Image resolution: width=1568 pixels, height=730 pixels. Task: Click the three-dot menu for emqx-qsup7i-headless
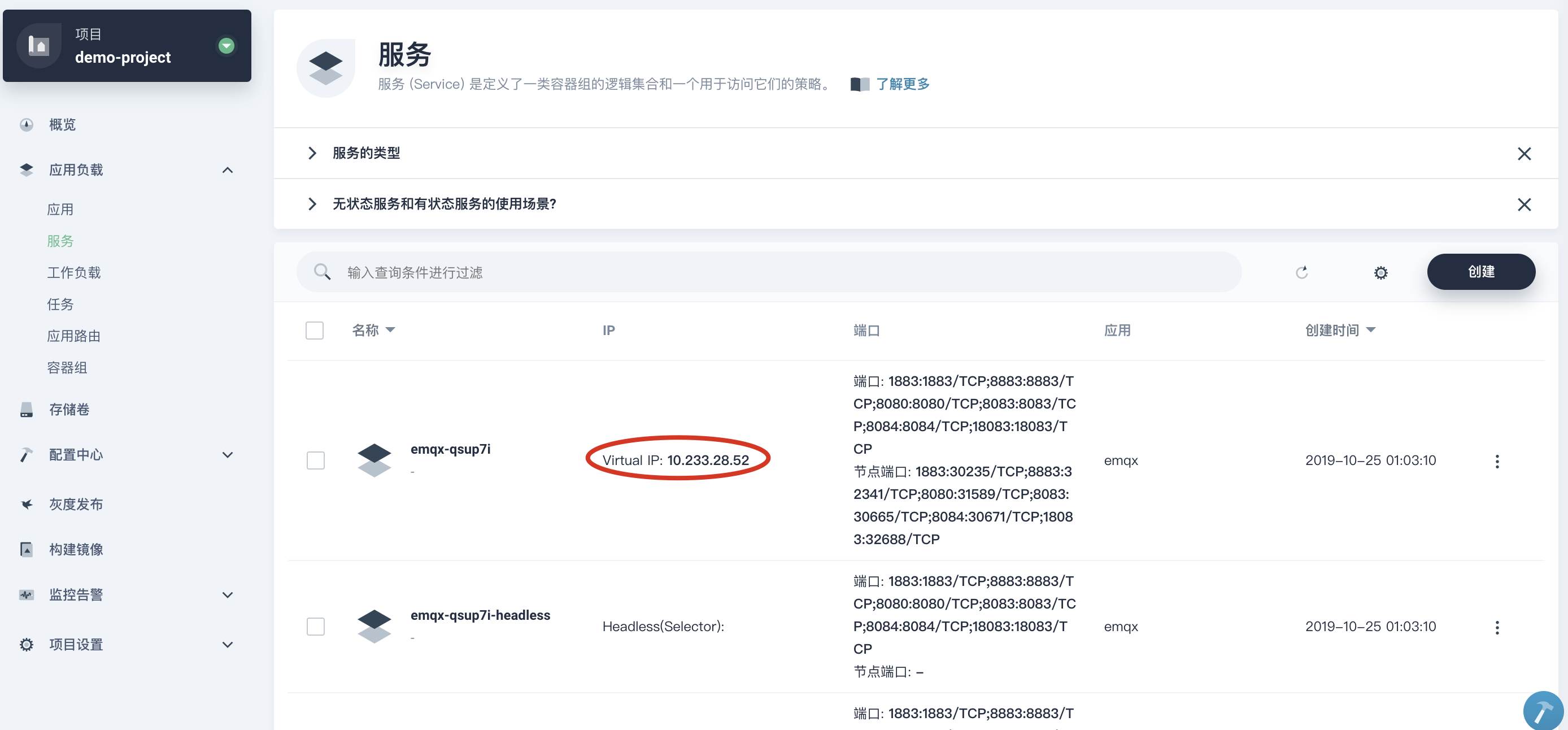[1495, 626]
